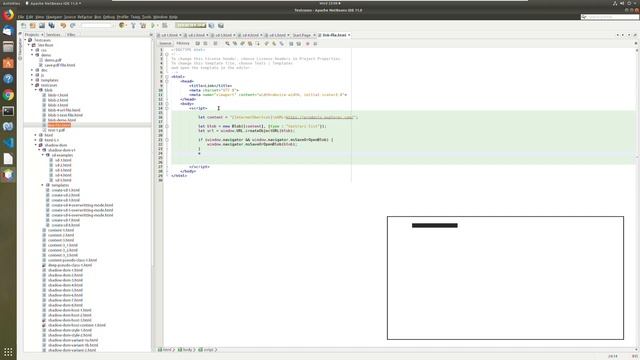Toggle the code fold at the head tag
Screen dimensions: 640x360
(x=167, y=81)
